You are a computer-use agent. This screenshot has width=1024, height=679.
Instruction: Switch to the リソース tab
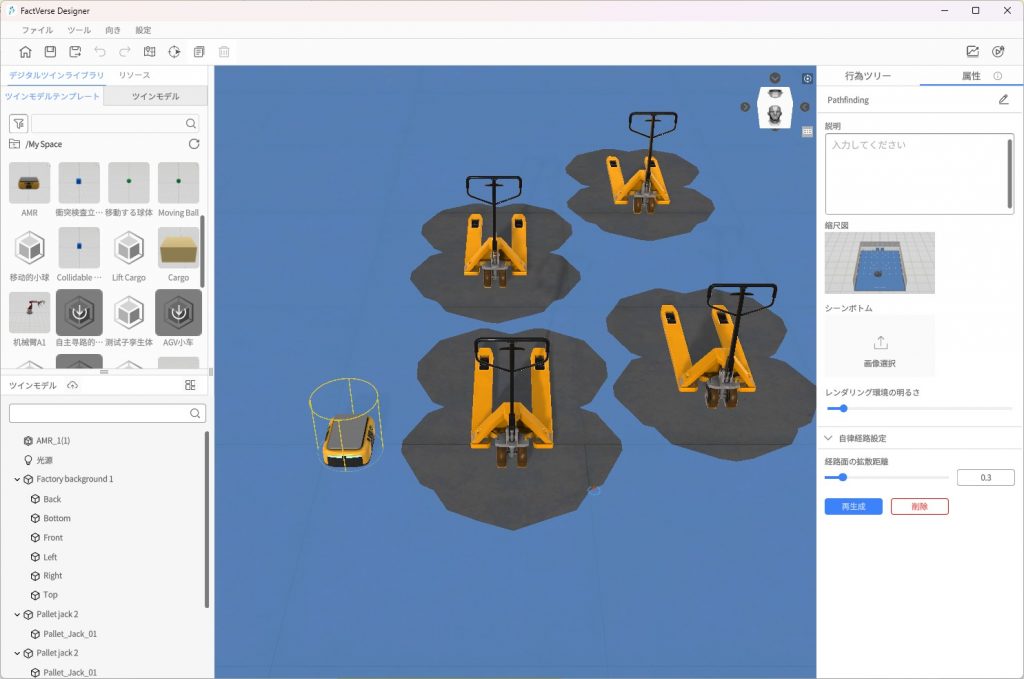134,76
